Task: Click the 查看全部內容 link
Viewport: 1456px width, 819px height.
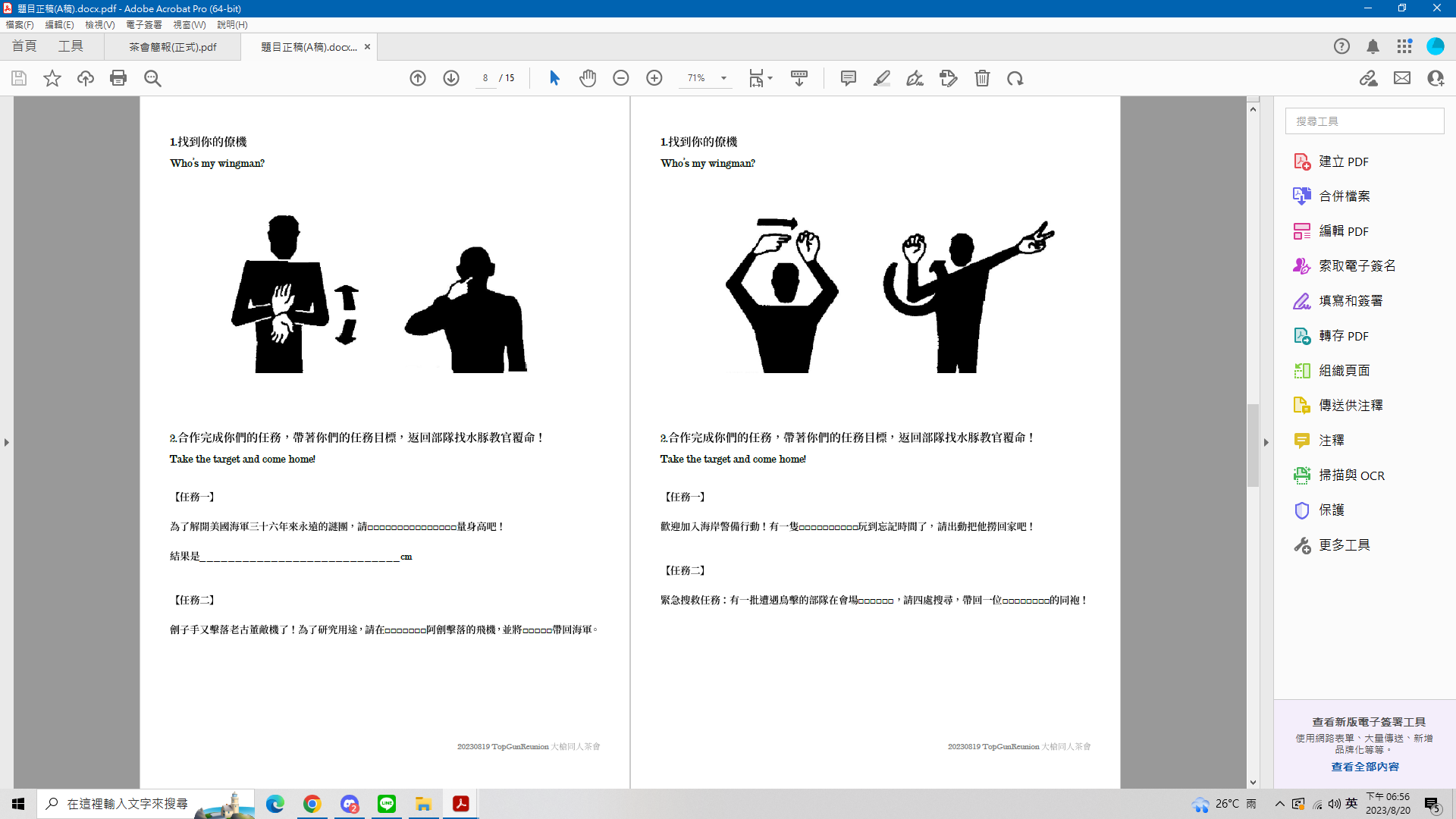Action: [1365, 767]
